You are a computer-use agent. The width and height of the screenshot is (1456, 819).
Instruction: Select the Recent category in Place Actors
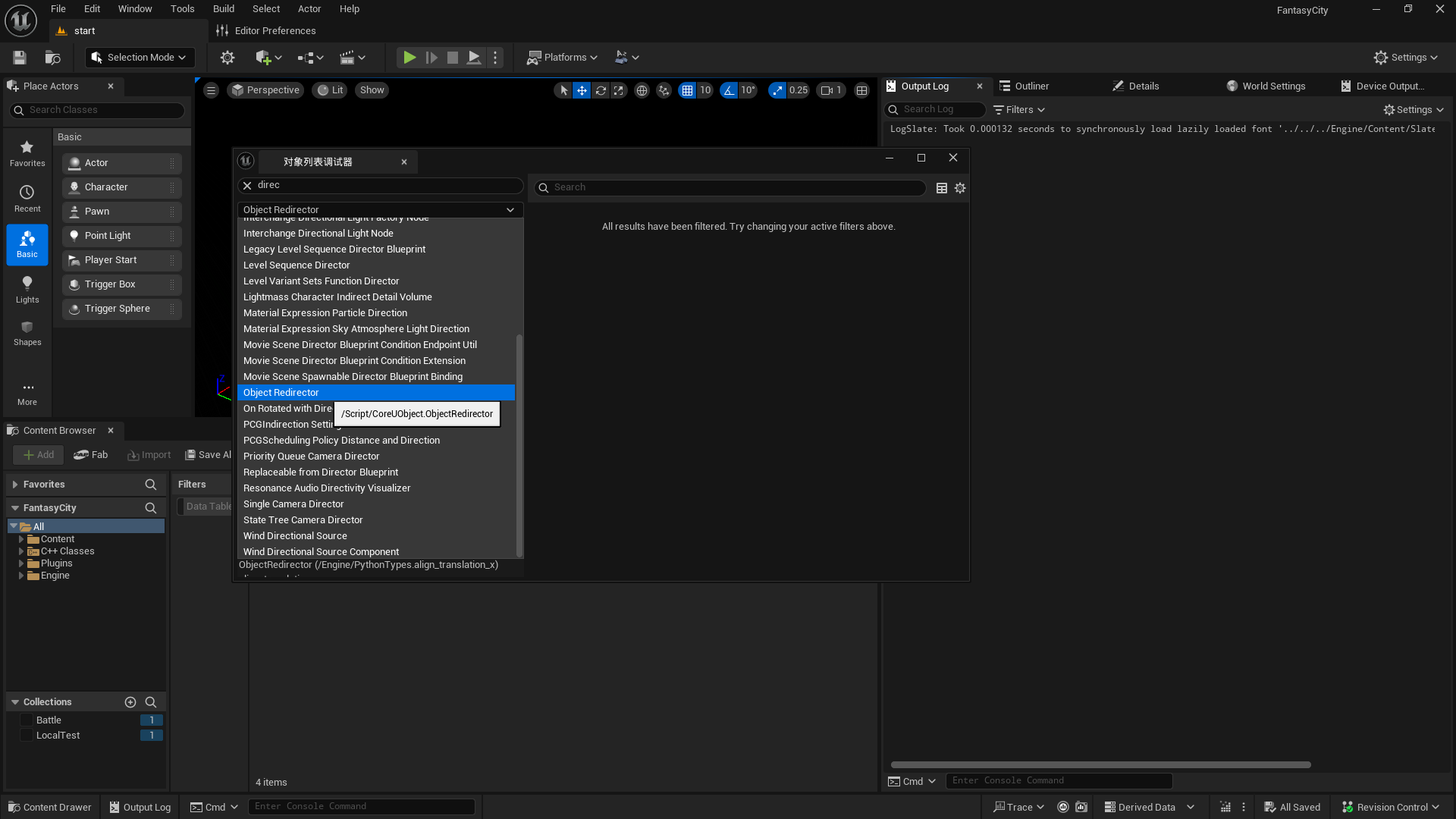[x=27, y=199]
